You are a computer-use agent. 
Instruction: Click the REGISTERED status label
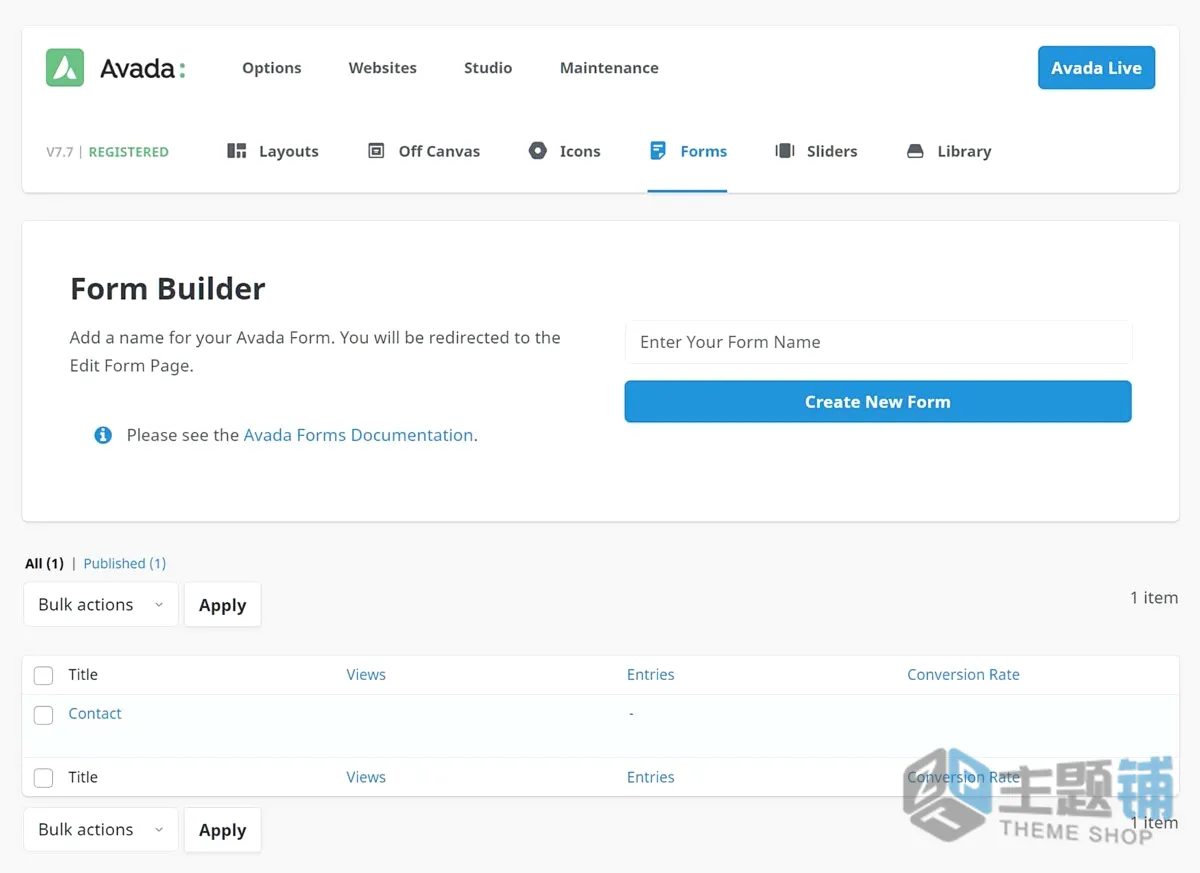129,152
